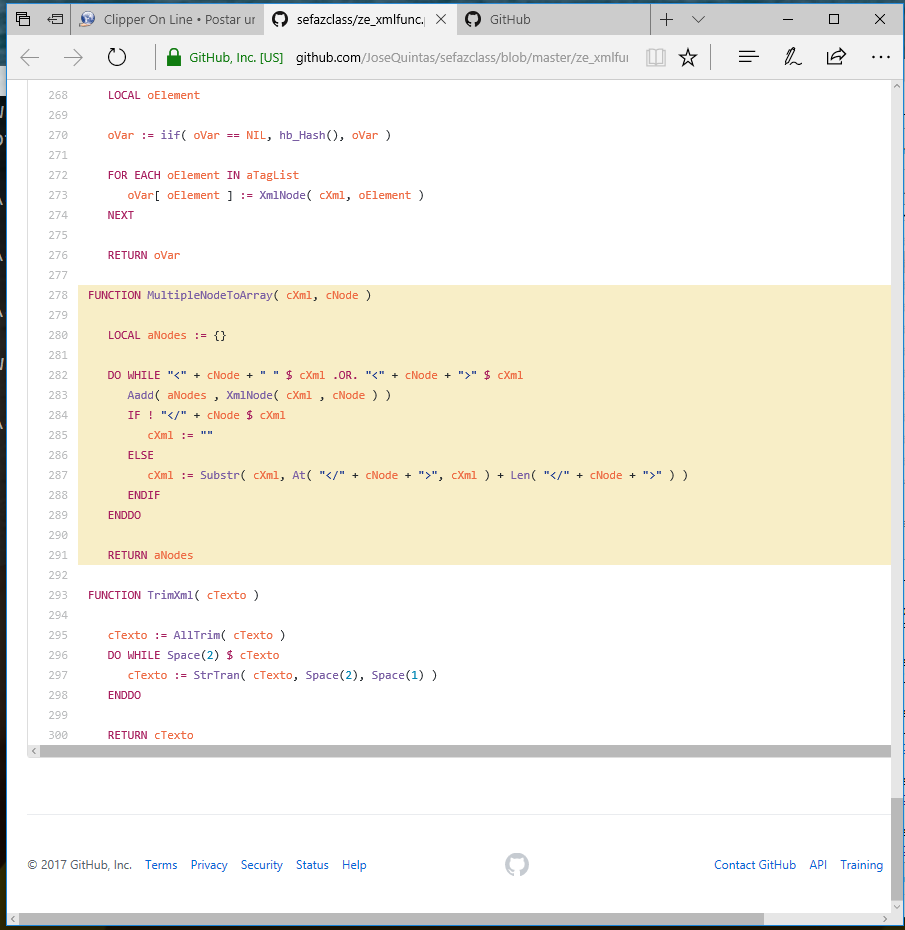
Task: Open the Make a Web Note tool
Action: [793, 57]
